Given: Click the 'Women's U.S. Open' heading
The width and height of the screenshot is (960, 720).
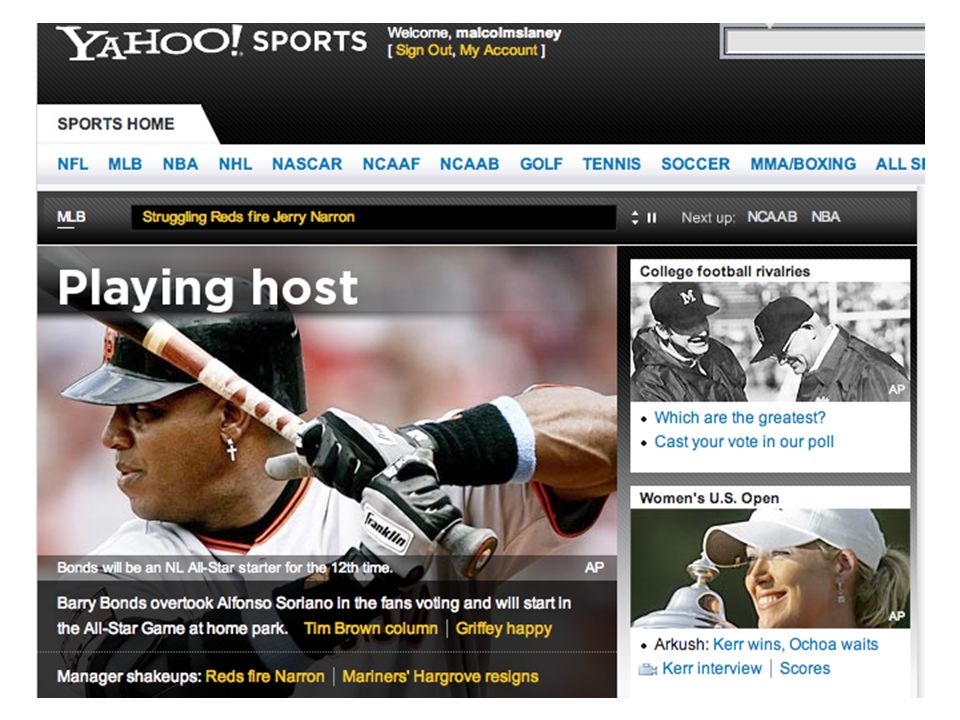Looking at the screenshot, I should [x=709, y=498].
